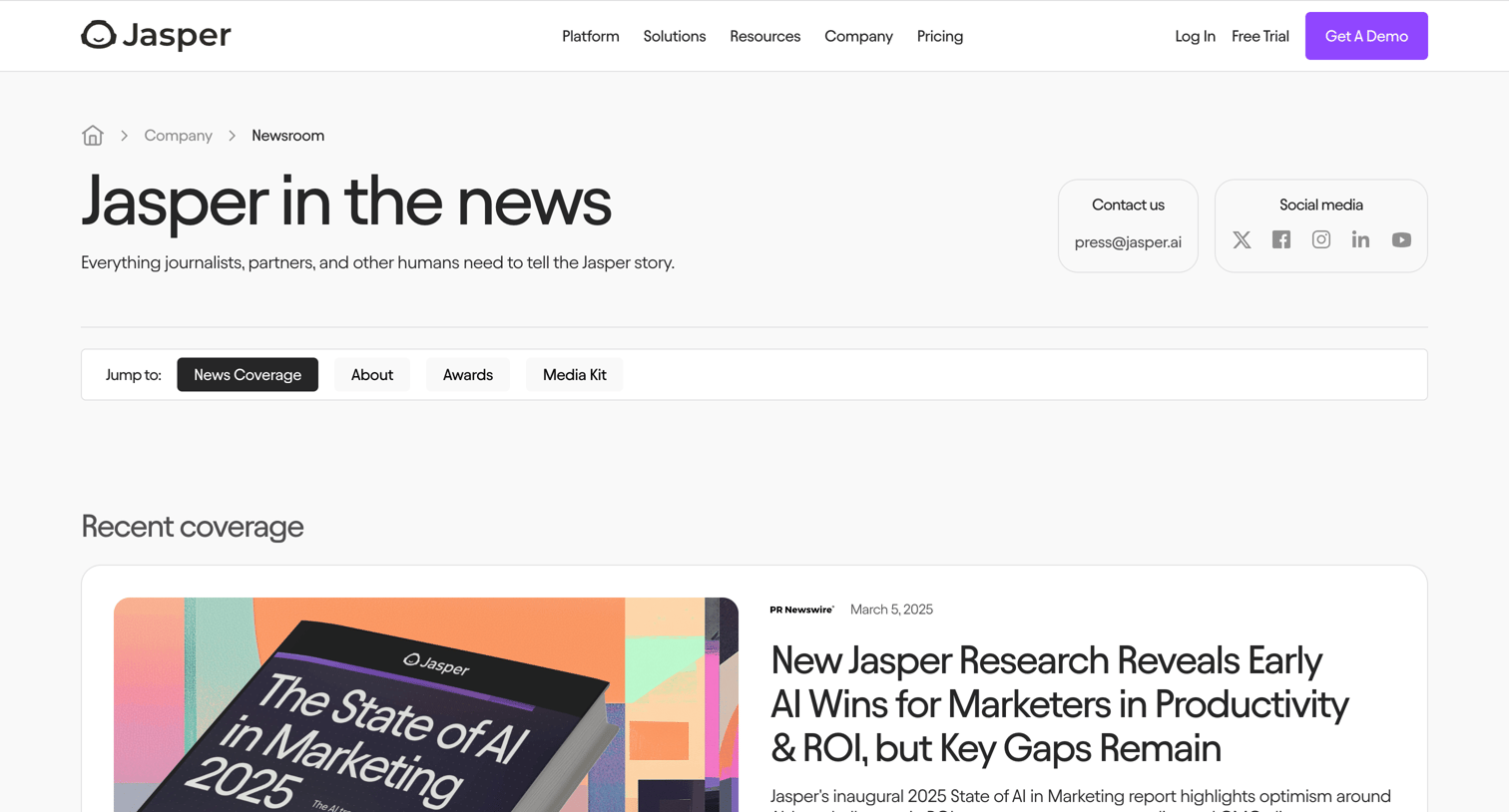This screenshot has height=812, width=1509.
Task: Open the Company navigation menu
Action: 858,36
